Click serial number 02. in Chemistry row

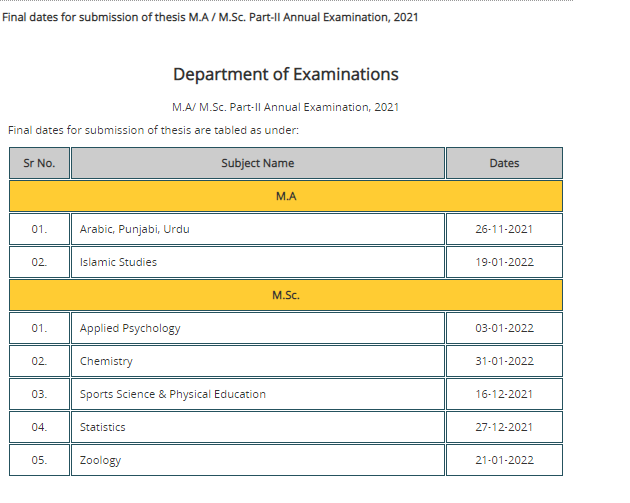point(39,361)
